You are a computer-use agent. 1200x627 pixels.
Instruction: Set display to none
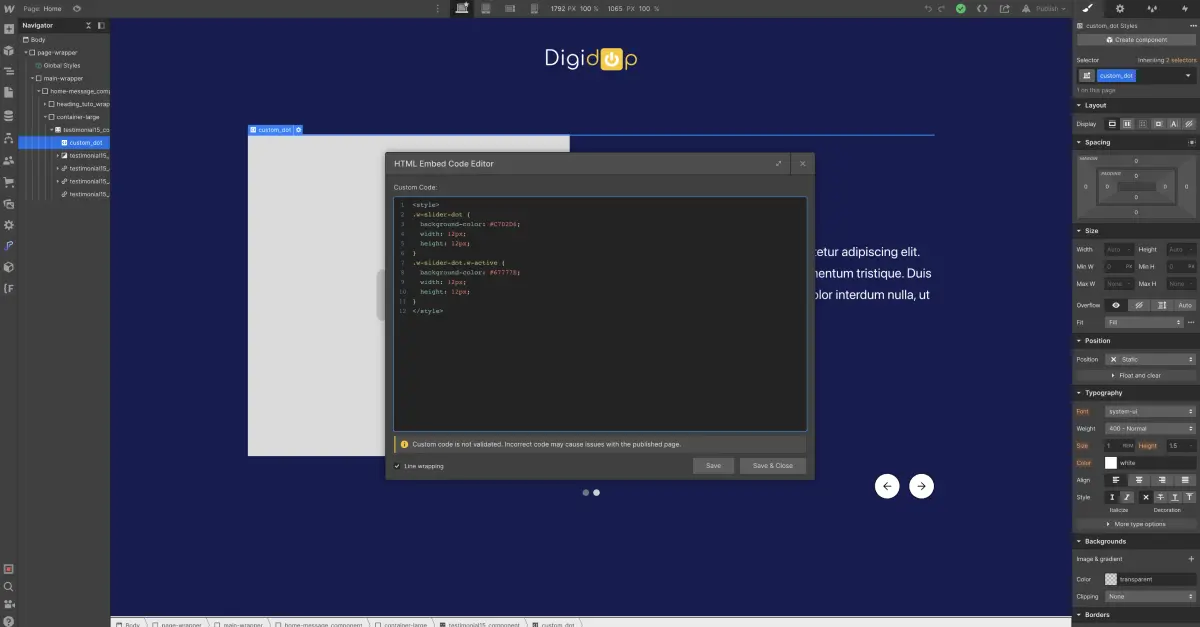click(1188, 124)
